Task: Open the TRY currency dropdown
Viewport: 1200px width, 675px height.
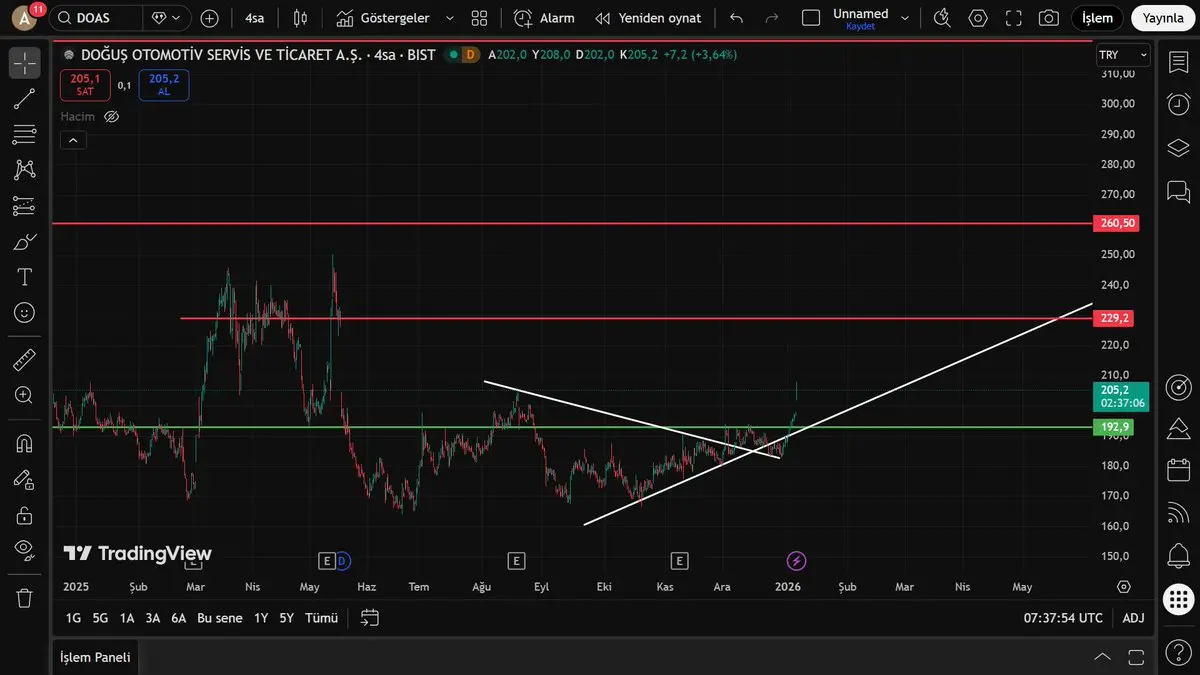Action: 1117,55
